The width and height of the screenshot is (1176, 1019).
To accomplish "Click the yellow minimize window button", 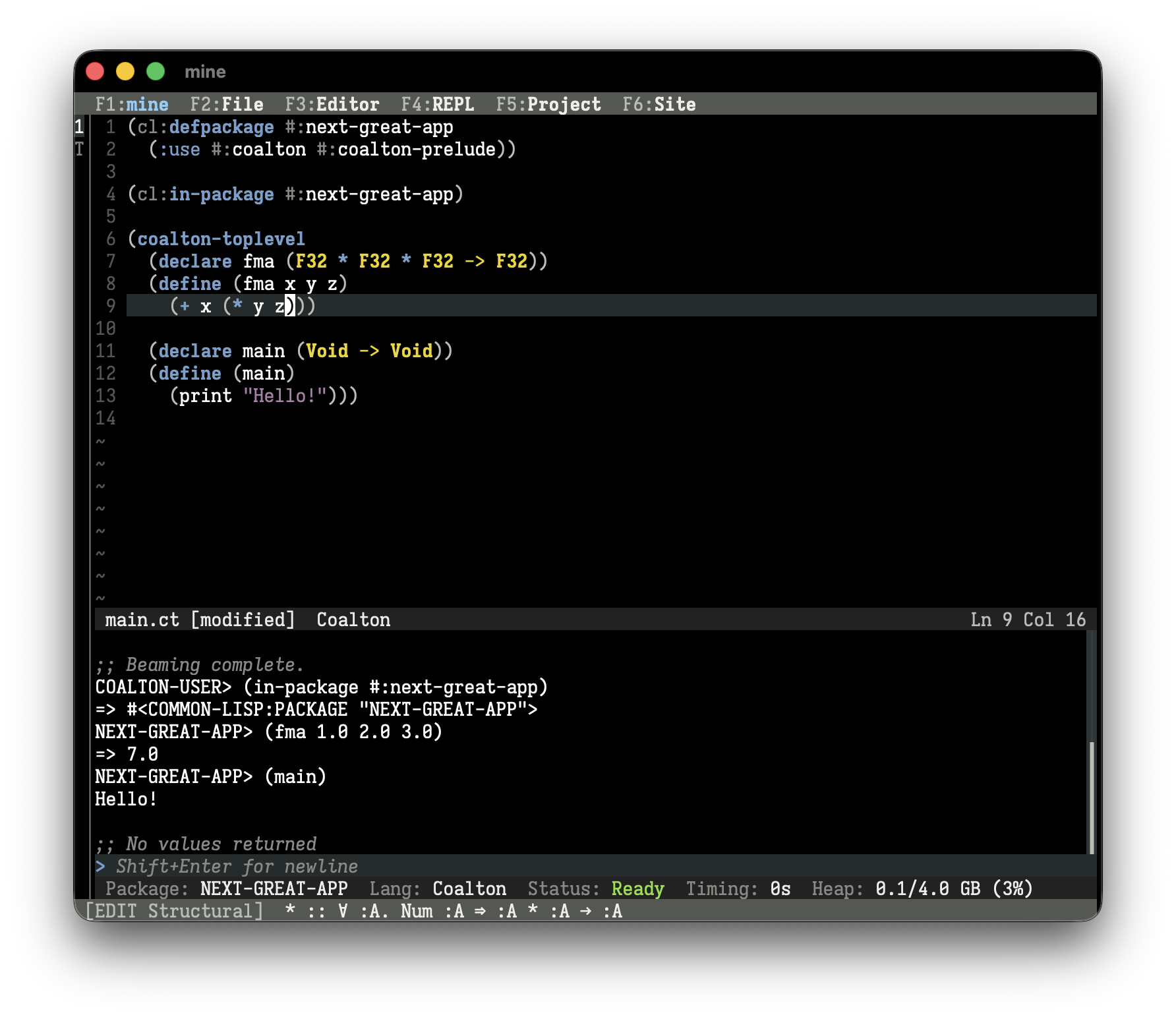I will (125, 71).
